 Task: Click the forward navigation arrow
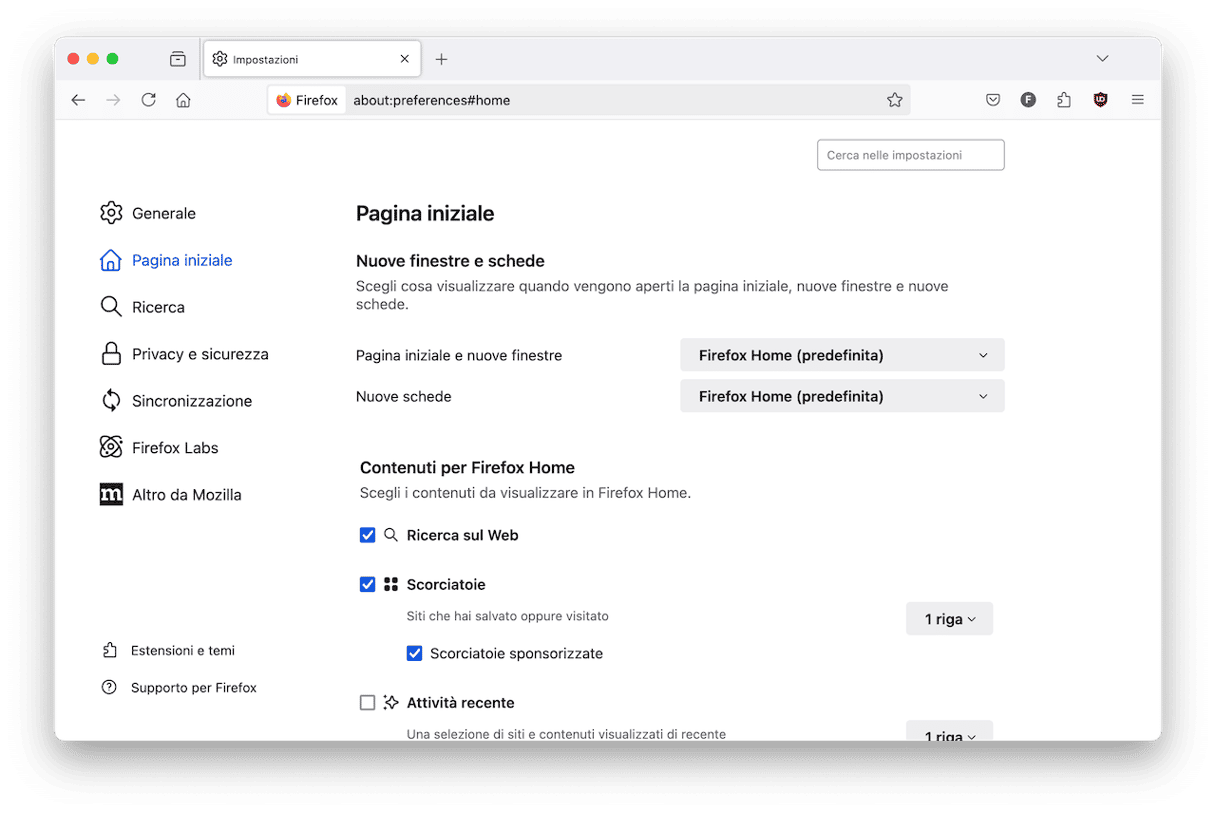click(x=113, y=100)
